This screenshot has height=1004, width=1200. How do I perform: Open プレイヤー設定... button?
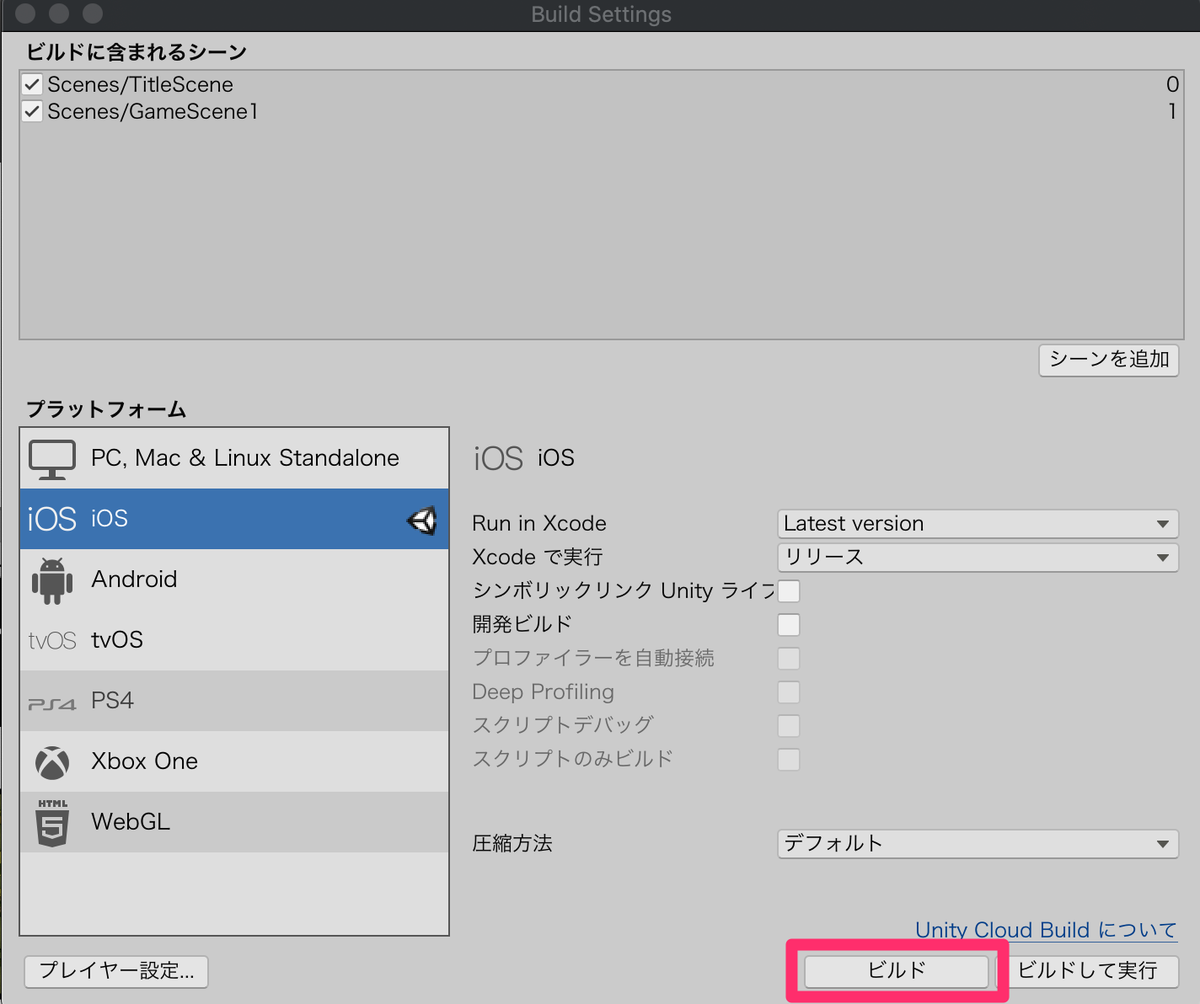(117, 970)
